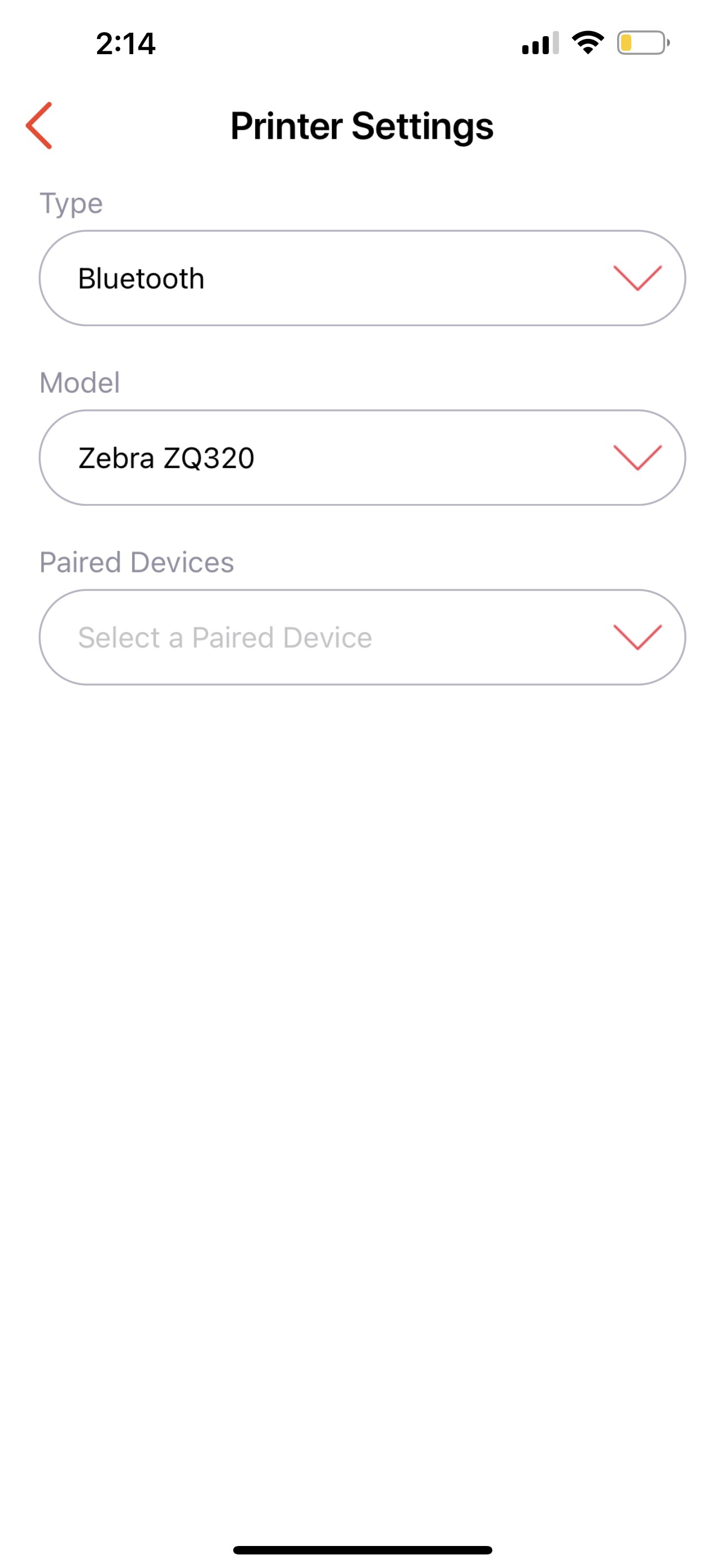Screen dimensions: 725x1568
Task: Tap the Wi-Fi status icon
Action: (588, 42)
